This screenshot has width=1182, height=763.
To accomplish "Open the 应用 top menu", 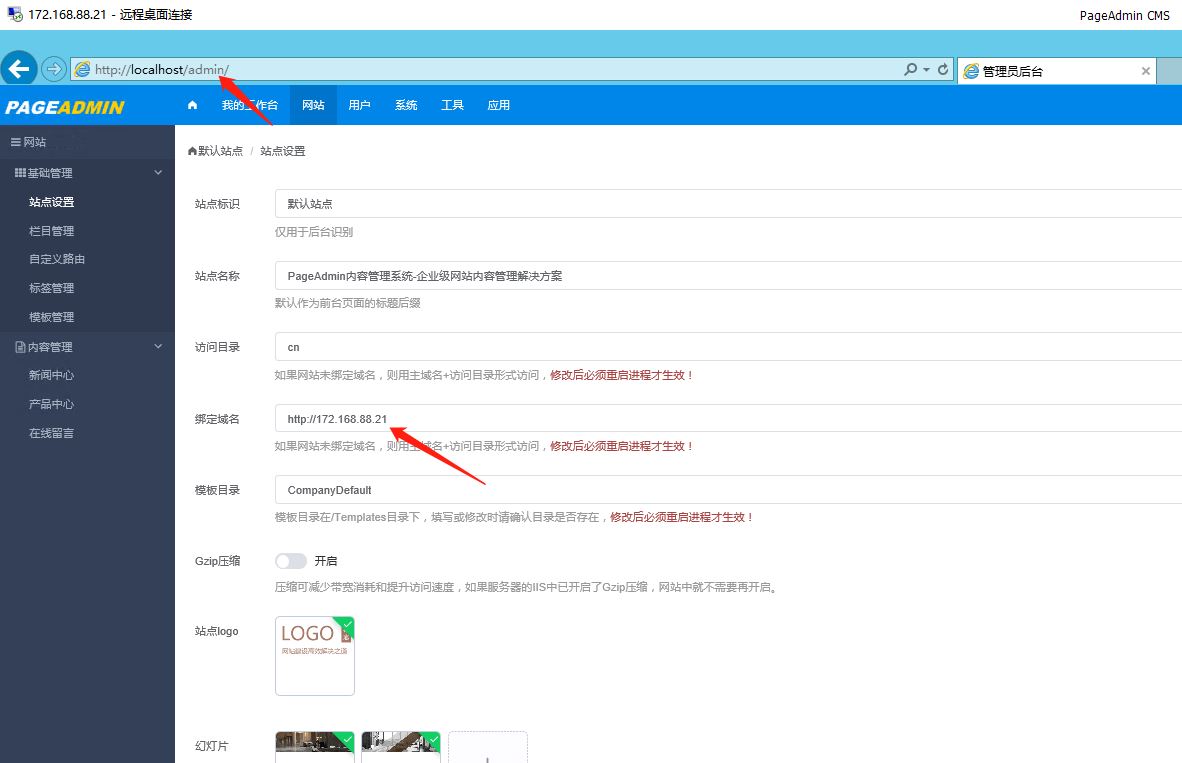I will (498, 105).
